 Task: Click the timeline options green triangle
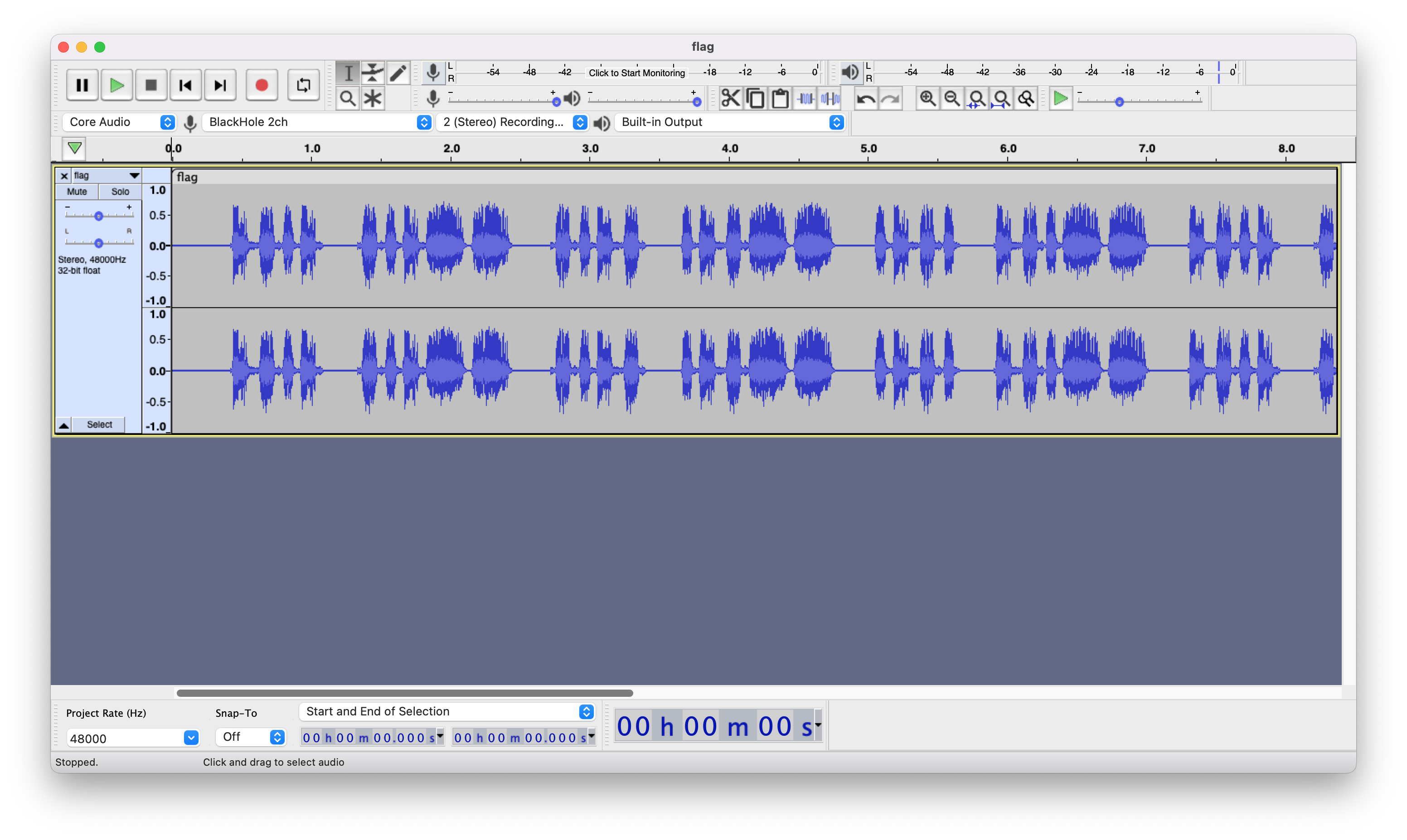coord(74,149)
